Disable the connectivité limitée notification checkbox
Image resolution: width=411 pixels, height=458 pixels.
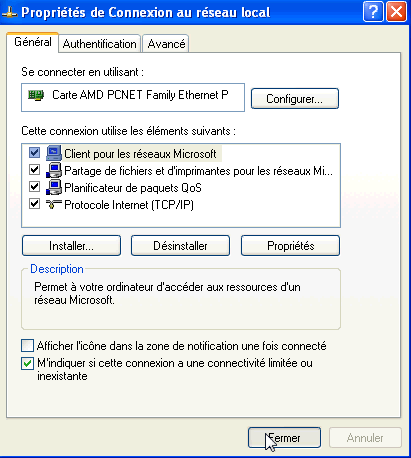tap(27, 363)
